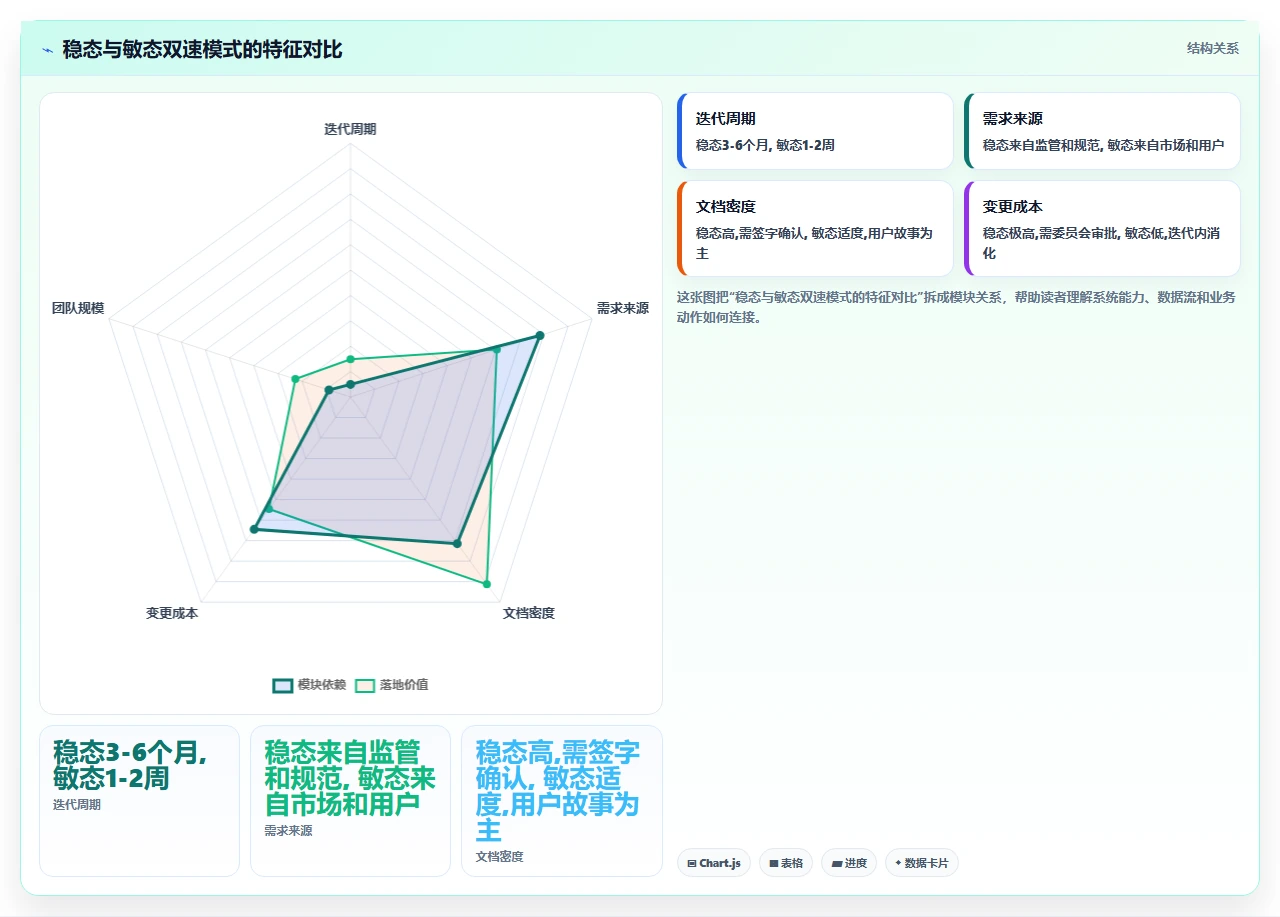Screen dimensions: 1280x917
Task: Open the 迭代周期 info card
Action: (x=815, y=131)
